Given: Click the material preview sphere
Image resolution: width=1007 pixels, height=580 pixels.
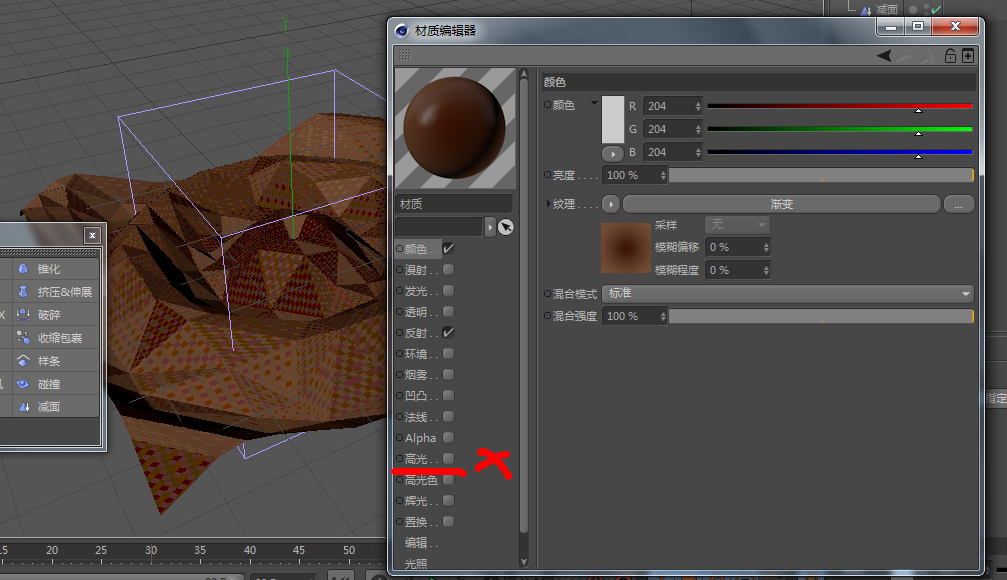Looking at the screenshot, I should (x=455, y=128).
